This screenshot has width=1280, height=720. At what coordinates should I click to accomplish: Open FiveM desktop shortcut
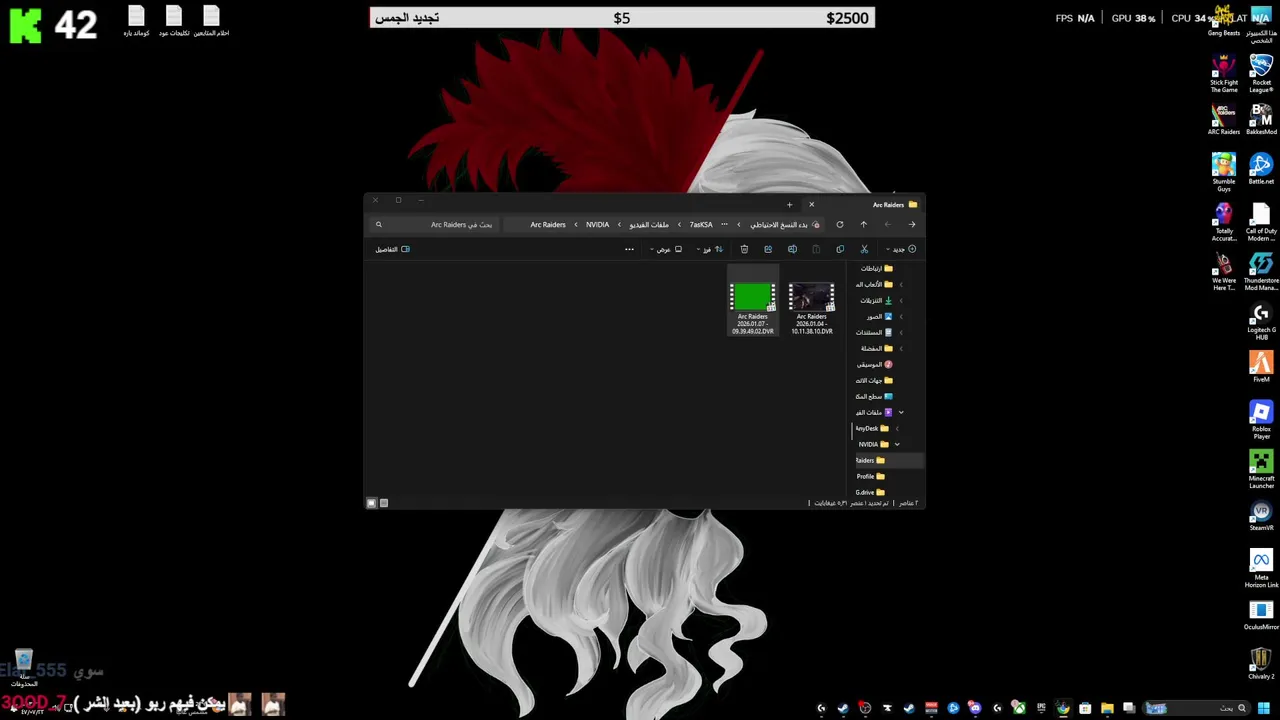pos(1261,367)
